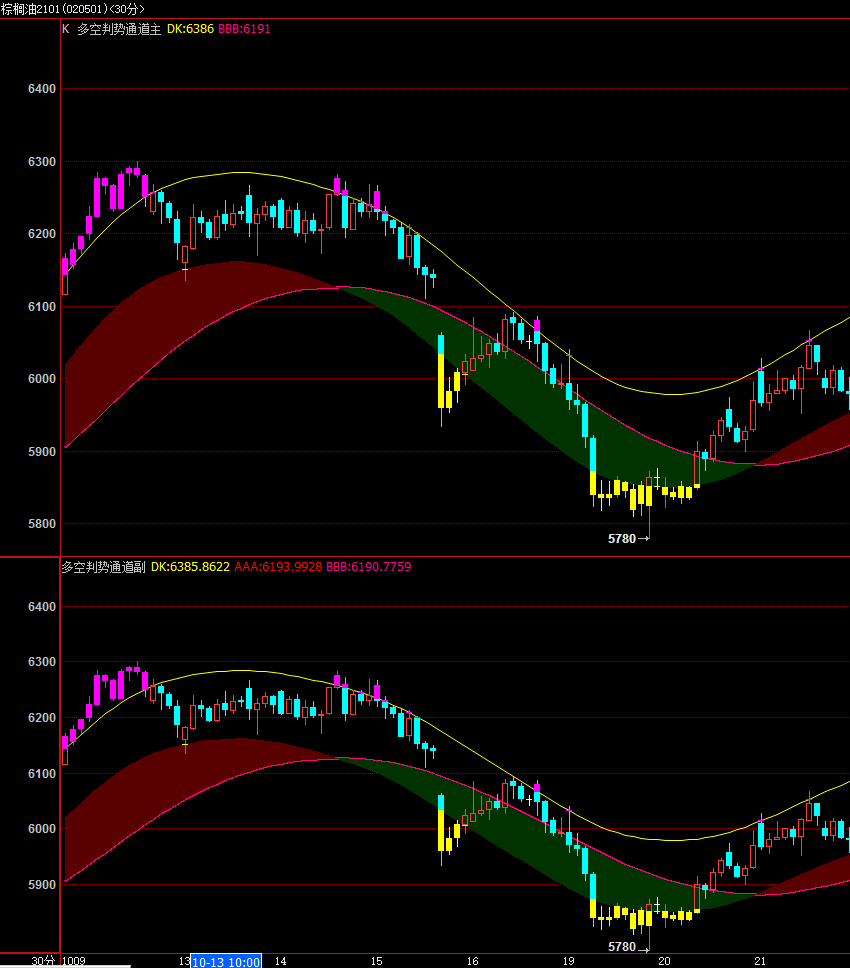Image resolution: width=850 pixels, height=968 pixels.
Task: Click the 6400 price label in main chart
Action: 42,89
